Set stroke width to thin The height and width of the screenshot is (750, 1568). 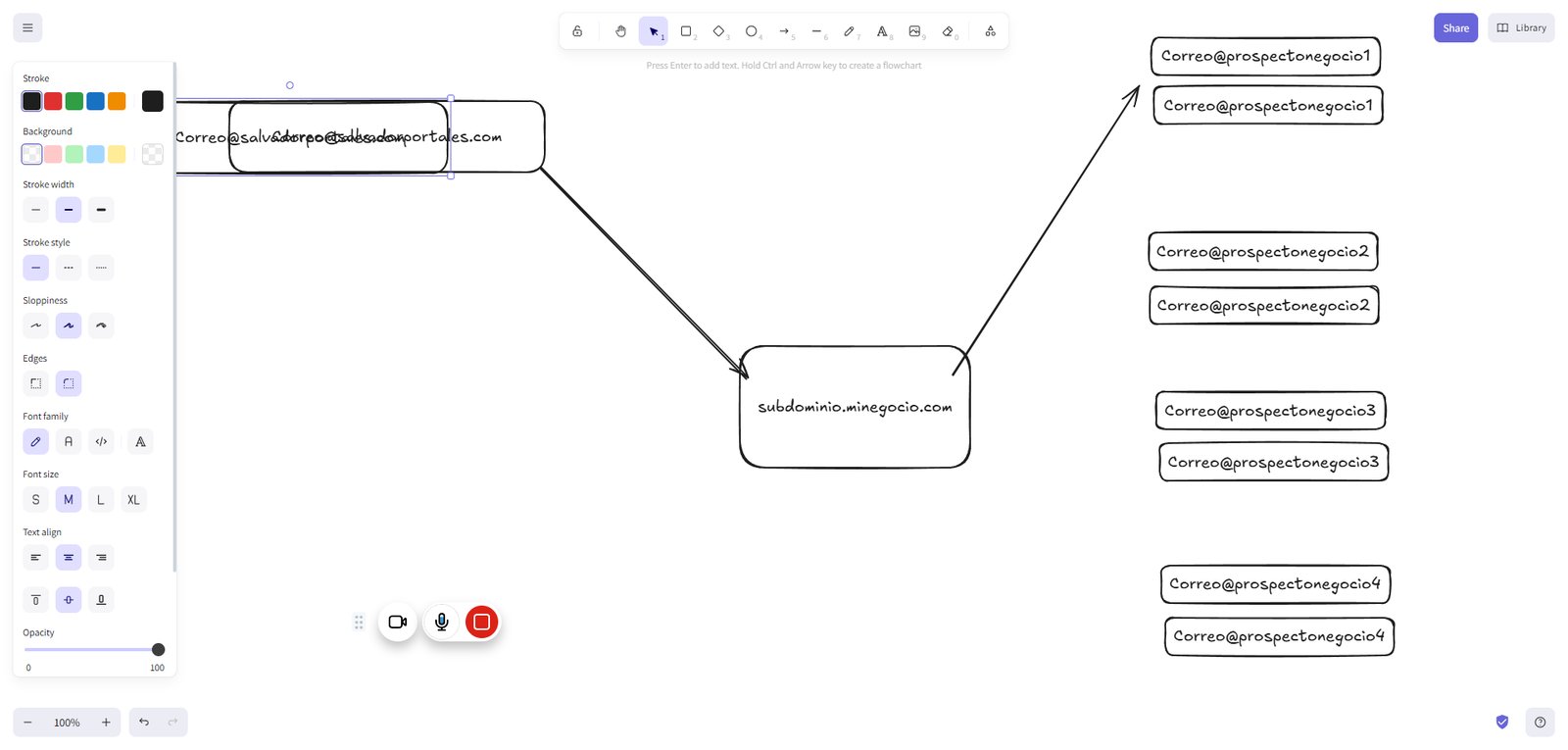coord(36,210)
